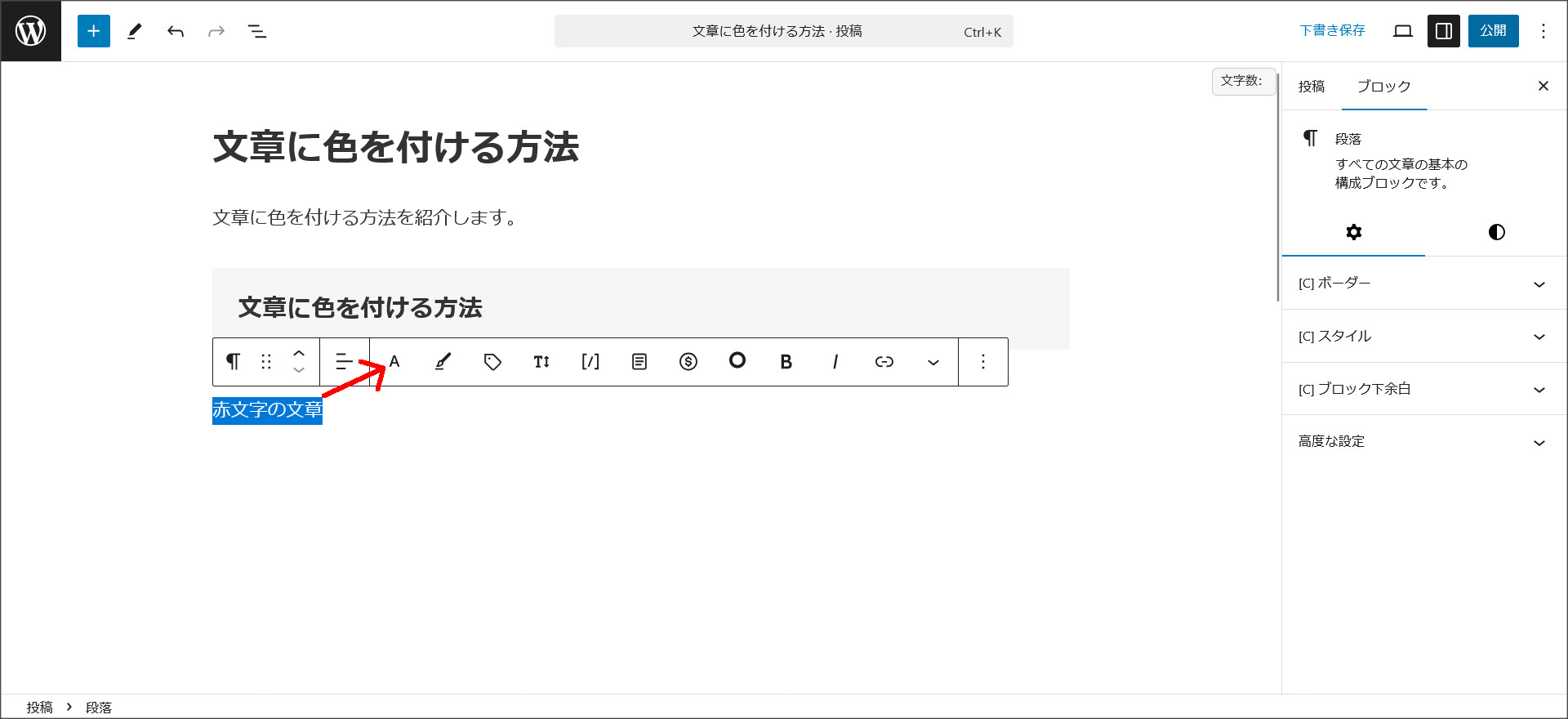The image size is (1568, 719).
Task: Open the document overview list icon
Action: (x=257, y=31)
